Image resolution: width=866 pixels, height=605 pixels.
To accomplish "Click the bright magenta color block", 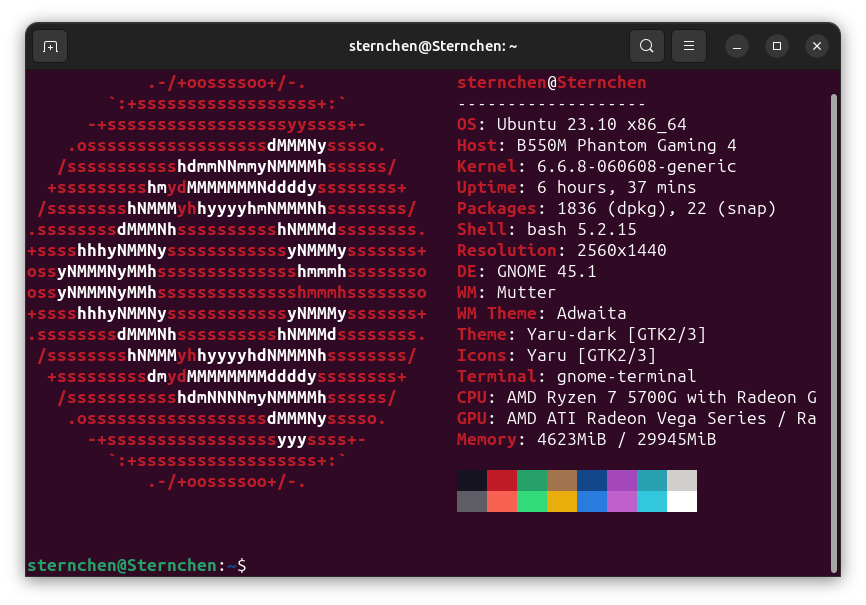I will coord(622,502).
